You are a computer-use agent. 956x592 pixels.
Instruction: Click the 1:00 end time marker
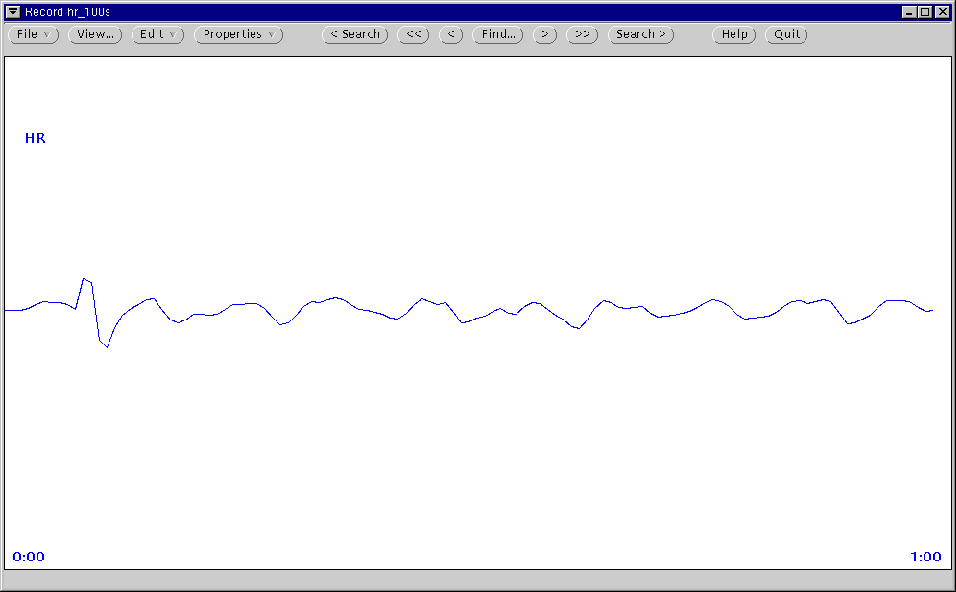(925, 556)
